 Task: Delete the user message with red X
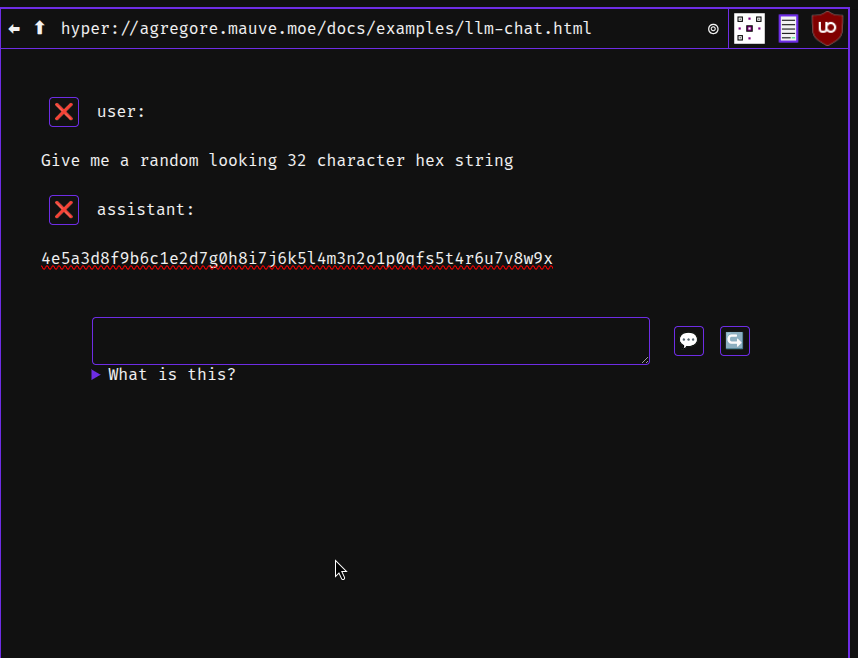[64, 112]
